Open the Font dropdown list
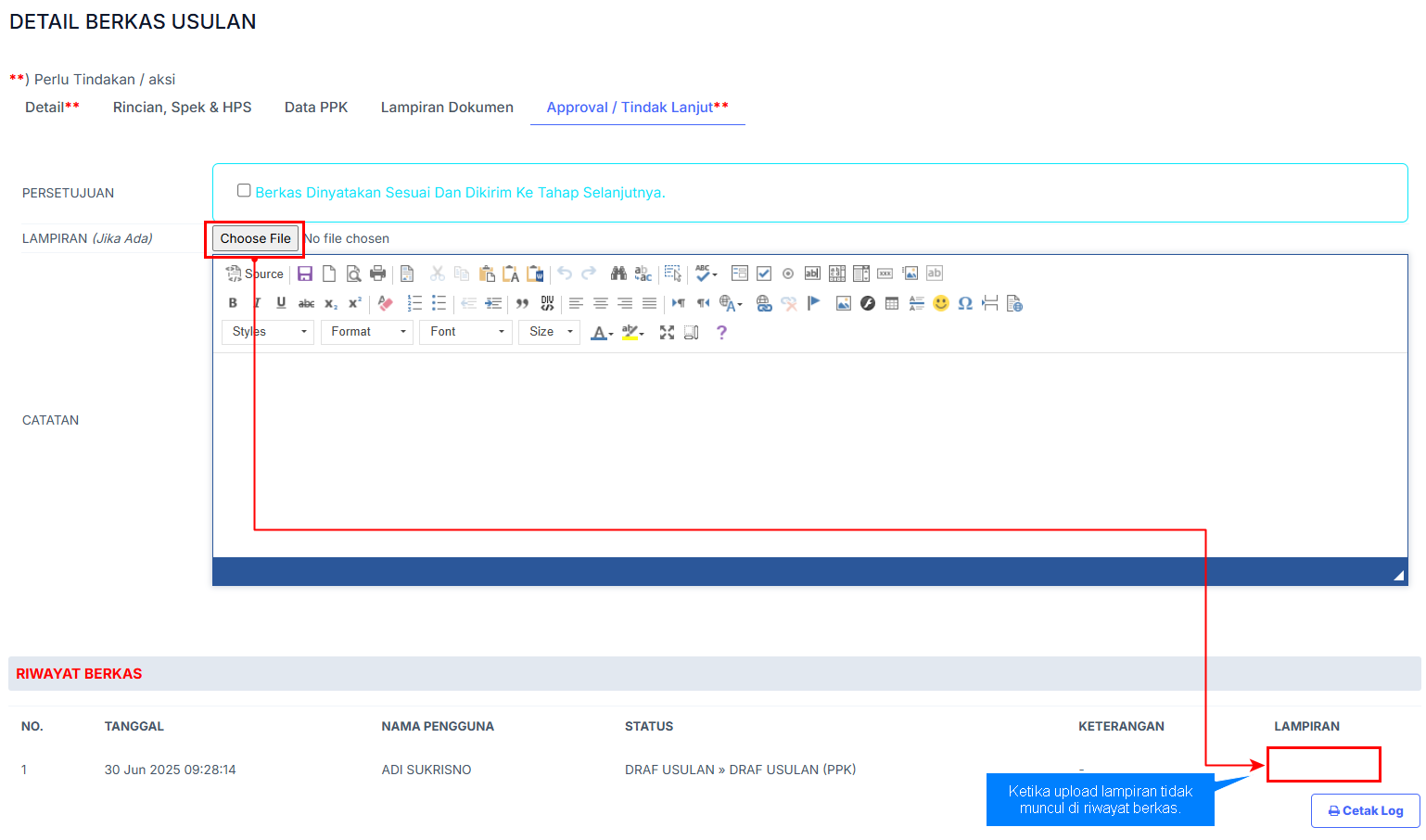 465,332
